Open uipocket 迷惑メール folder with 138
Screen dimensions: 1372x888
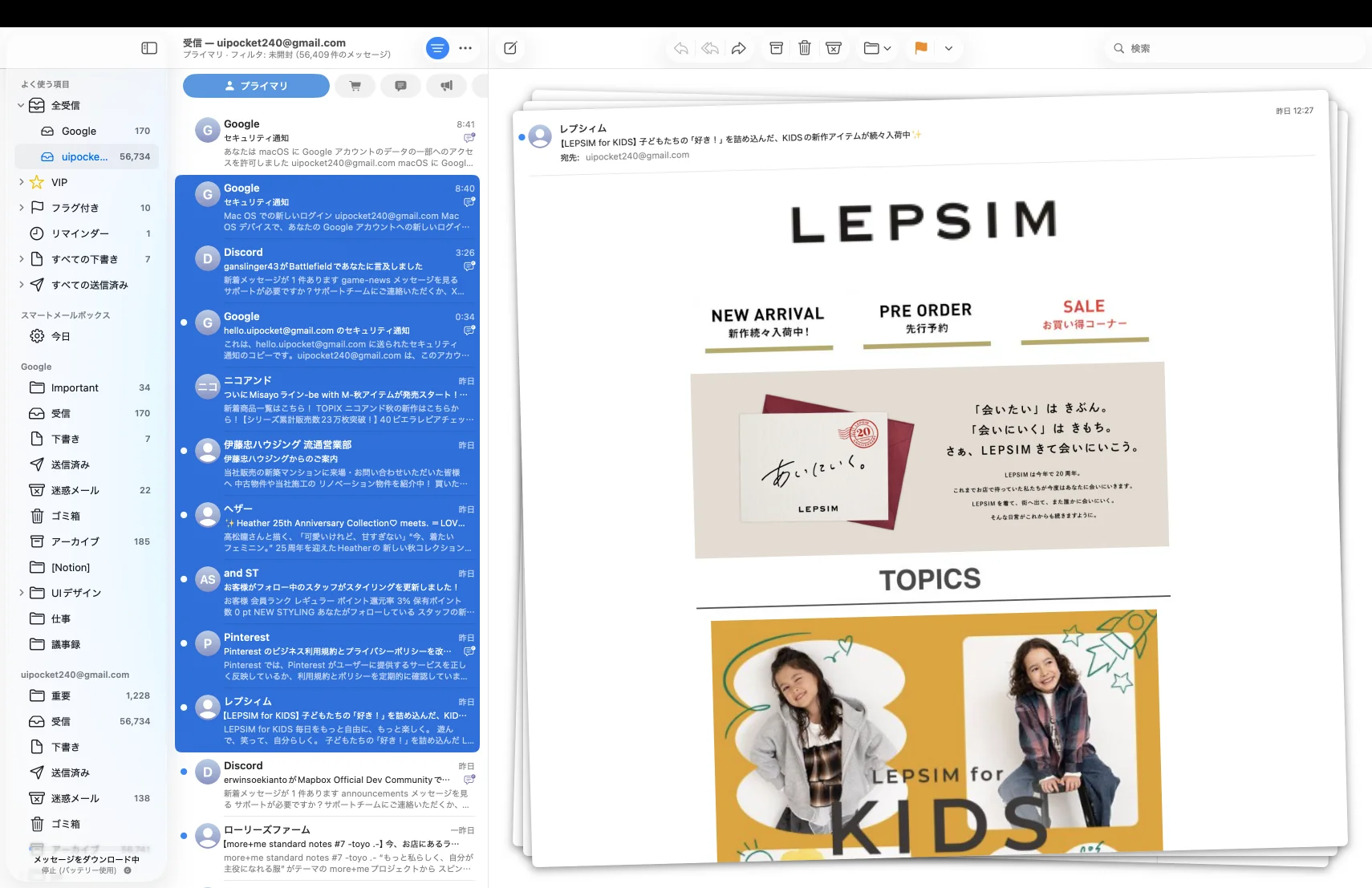click(x=87, y=798)
